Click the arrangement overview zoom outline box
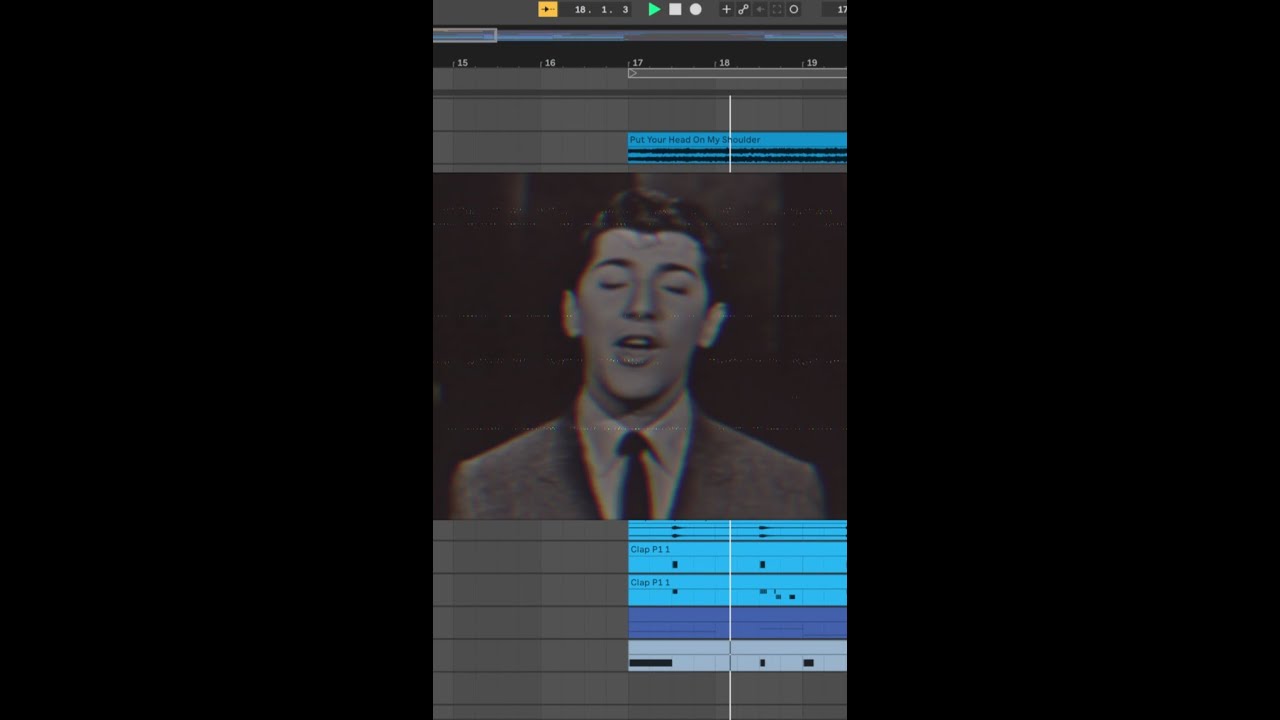Image resolution: width=1280 pixels, height=720 pixels. click(465, 35)
